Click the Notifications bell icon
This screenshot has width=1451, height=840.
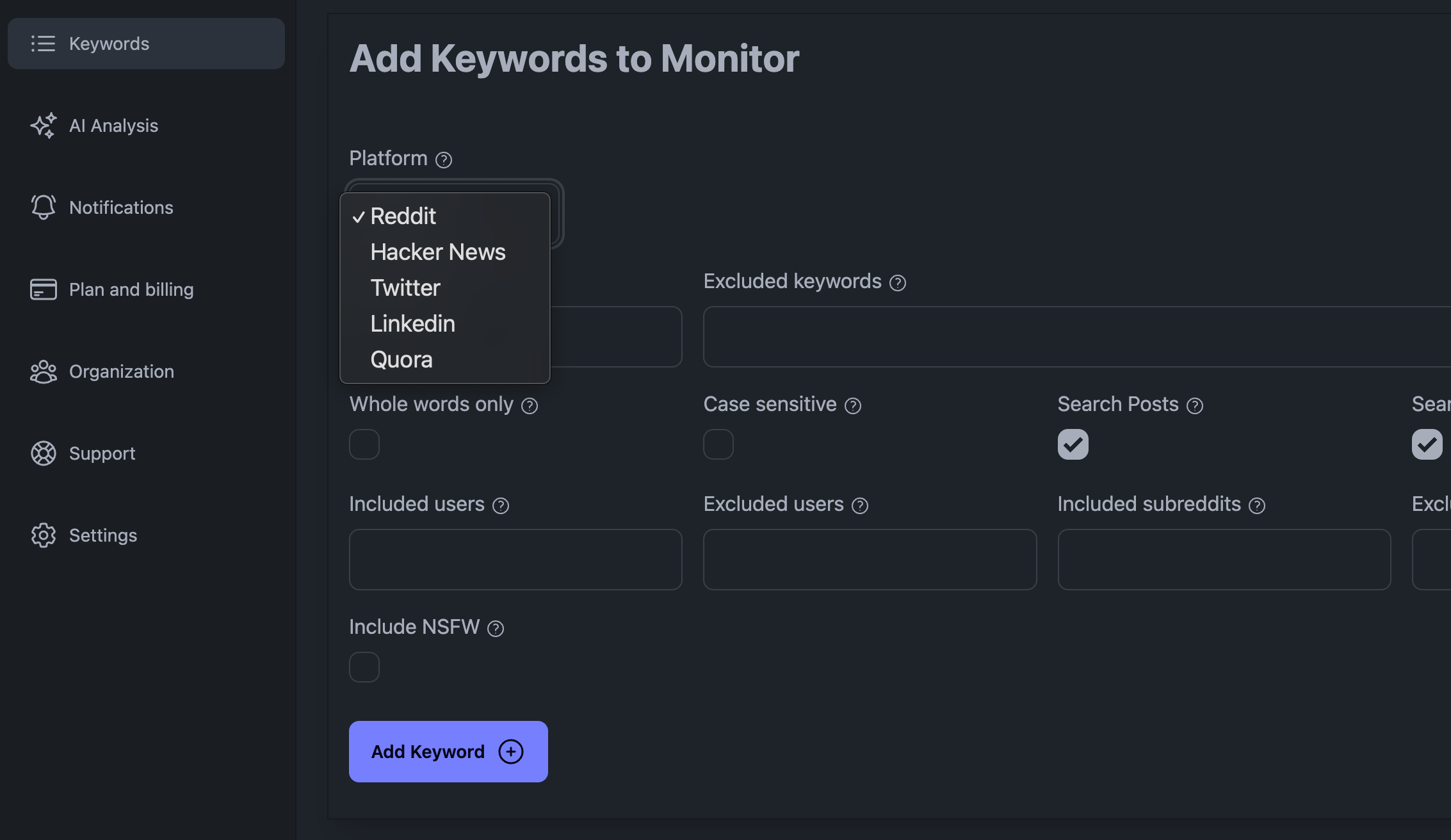point(43,207)
